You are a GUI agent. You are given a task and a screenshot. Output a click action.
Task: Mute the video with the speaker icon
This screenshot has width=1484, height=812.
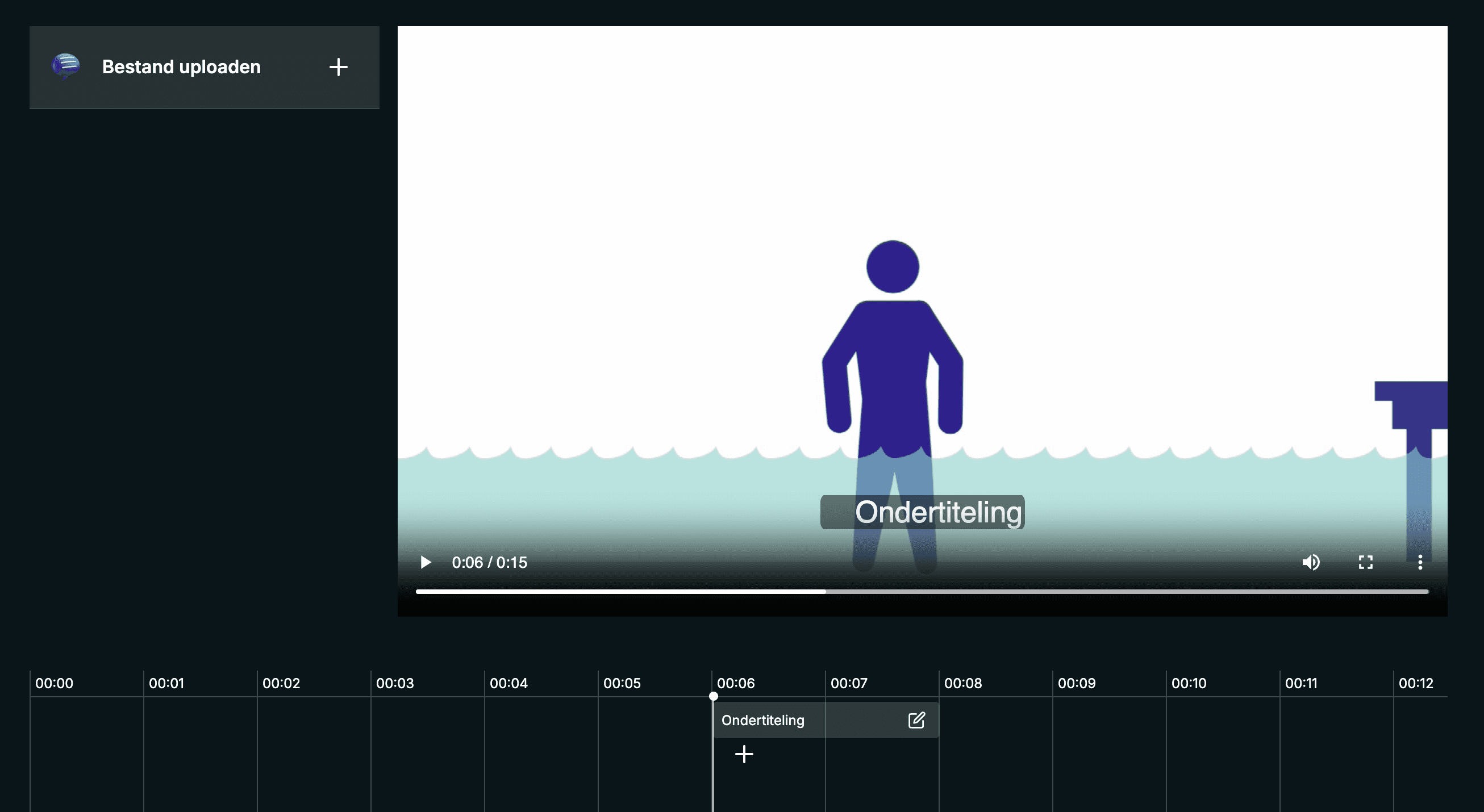(x=1311, y=562)
